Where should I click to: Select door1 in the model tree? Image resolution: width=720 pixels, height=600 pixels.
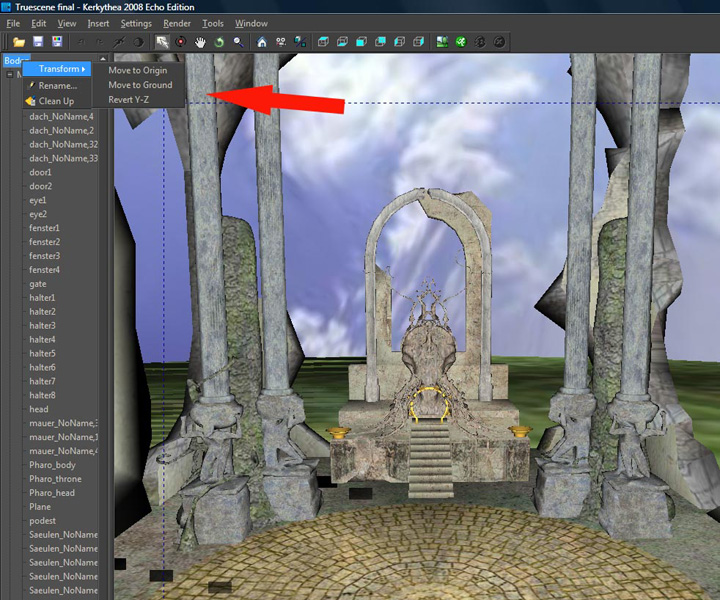click(x=40, y=172)
